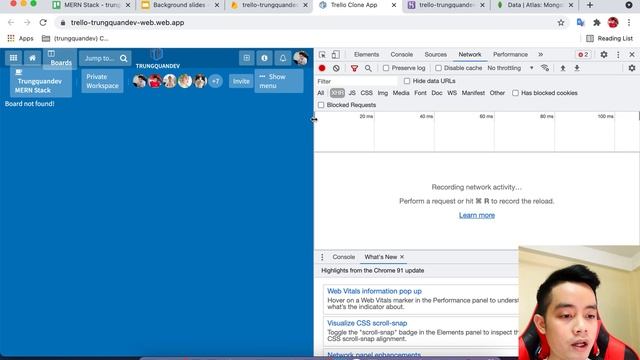Check Has blocked cookies checkbox

click(516, 93)
